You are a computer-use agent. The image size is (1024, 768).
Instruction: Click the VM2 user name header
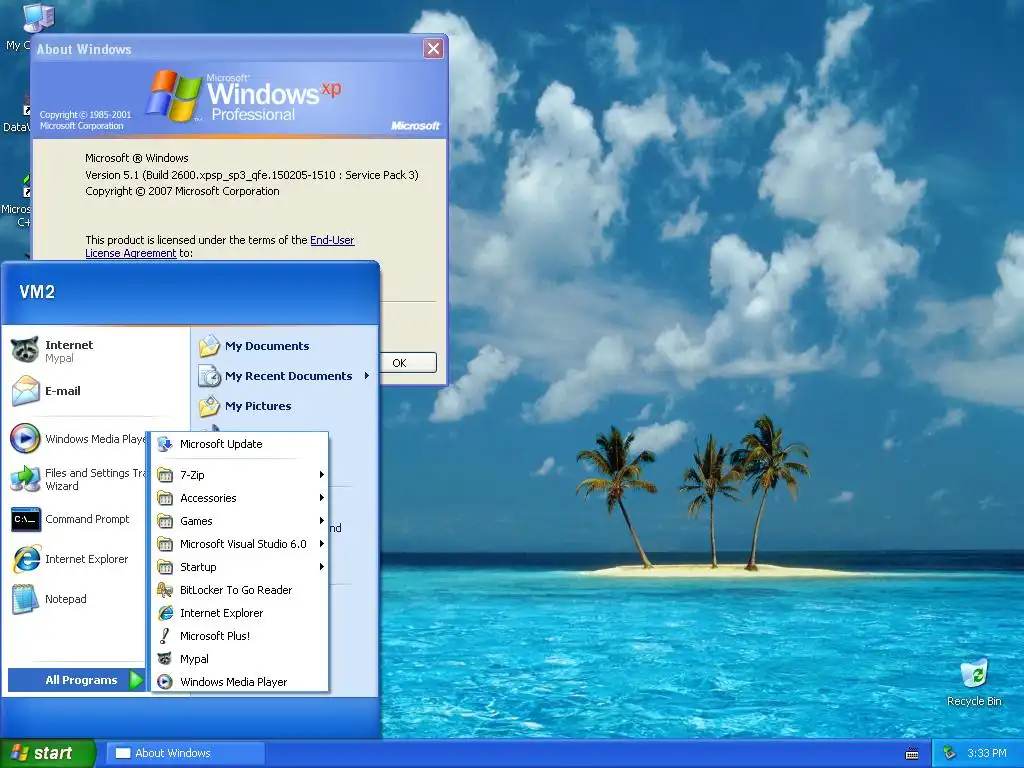click(x=37, y=292)
